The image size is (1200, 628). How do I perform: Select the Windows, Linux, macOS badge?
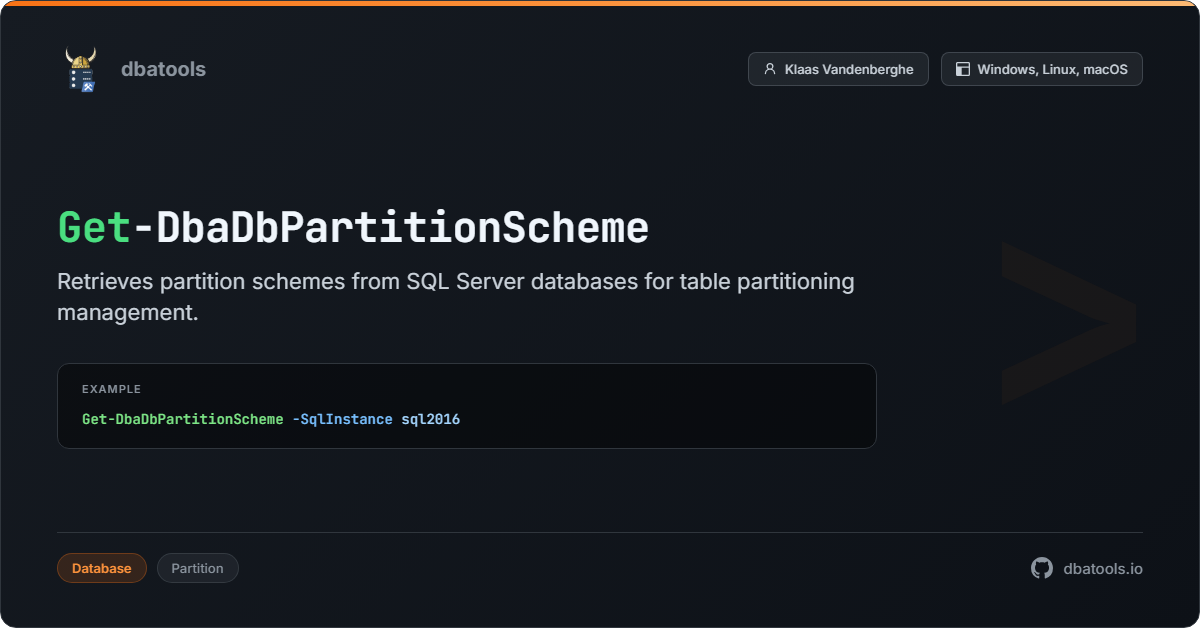1042,69
